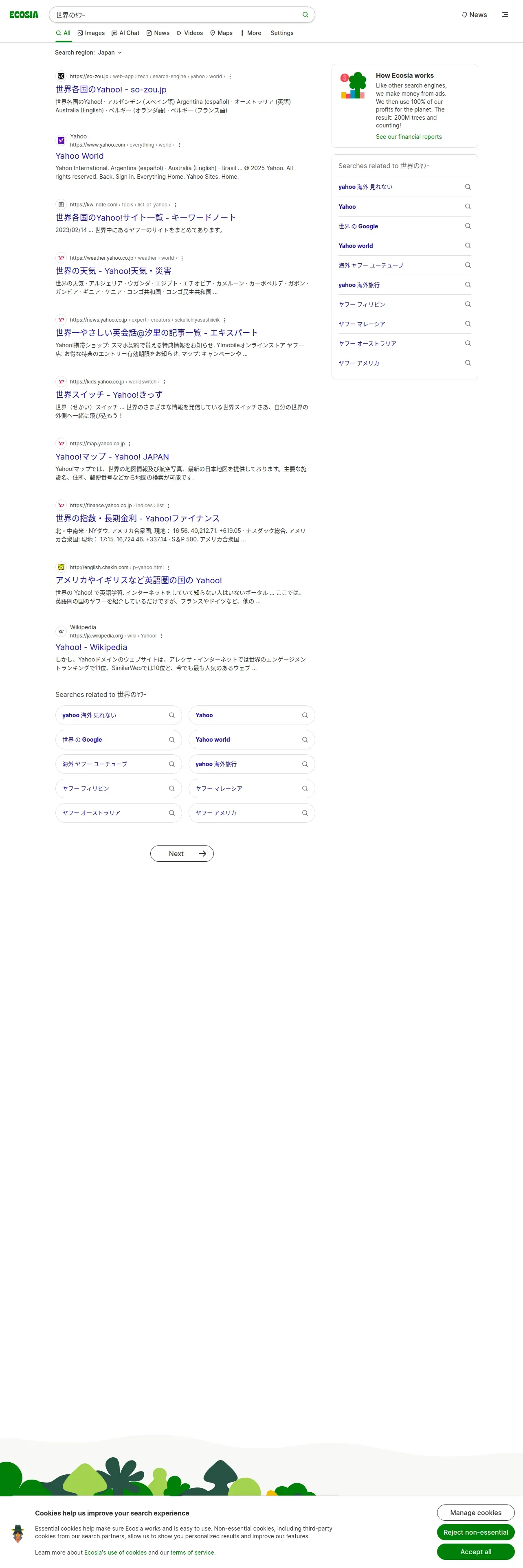The height and width of the screenshot is (1568, 523).
Task: Click magnifier beside sidebar yahoo 海外旅行
Action: [468, 285]
